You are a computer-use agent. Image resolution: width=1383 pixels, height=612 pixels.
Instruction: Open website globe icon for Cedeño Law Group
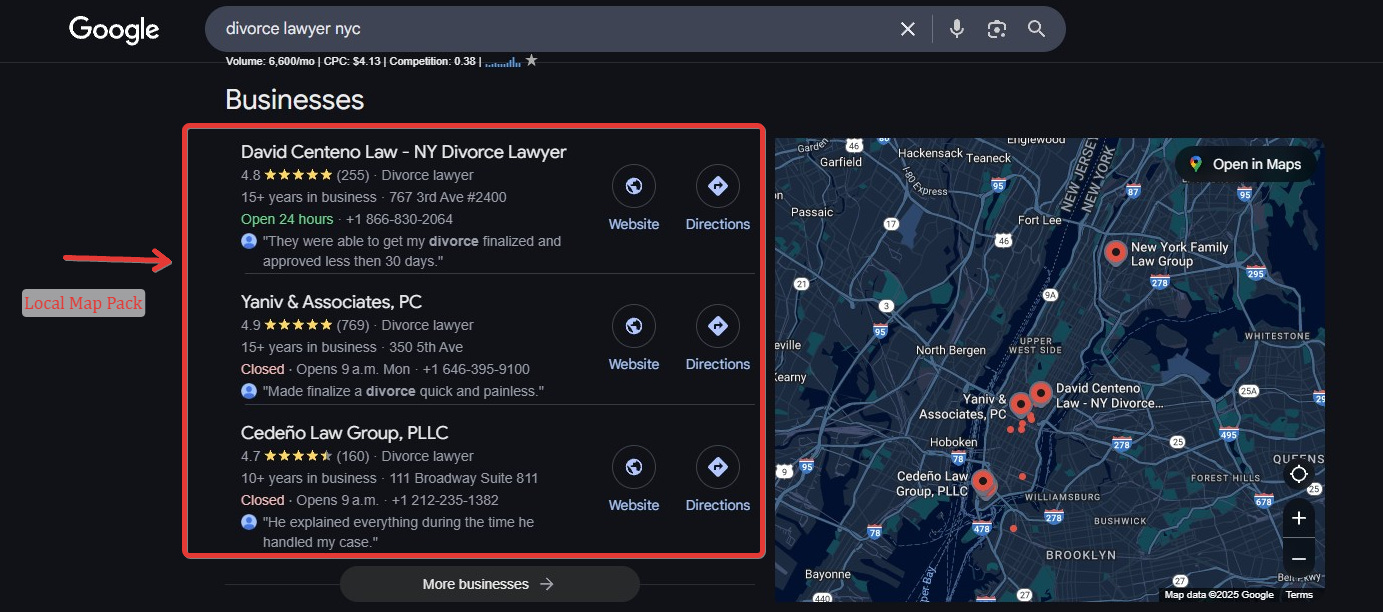point(634,467)
